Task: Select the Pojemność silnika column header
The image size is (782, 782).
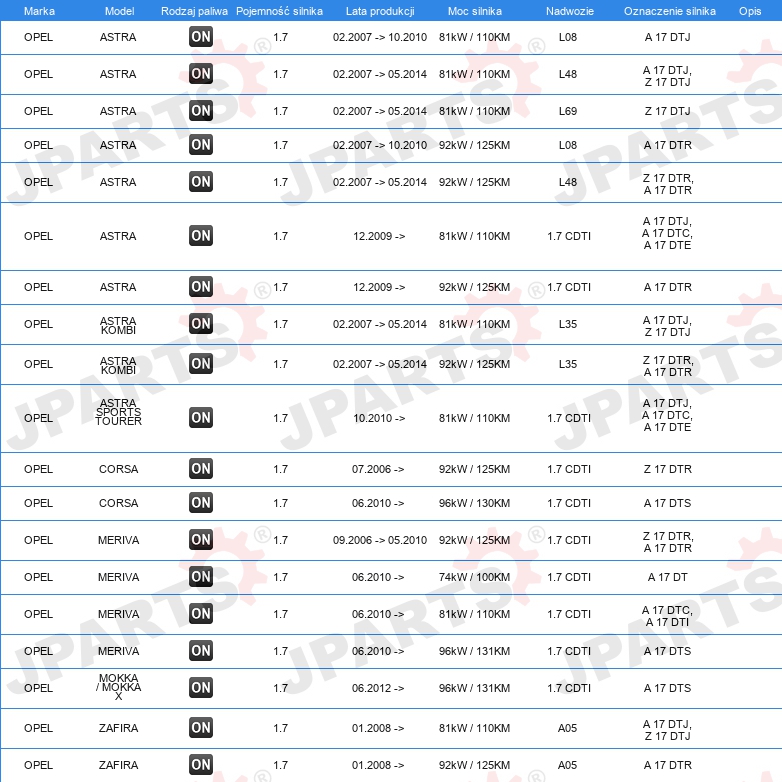Action: [279, 11]
